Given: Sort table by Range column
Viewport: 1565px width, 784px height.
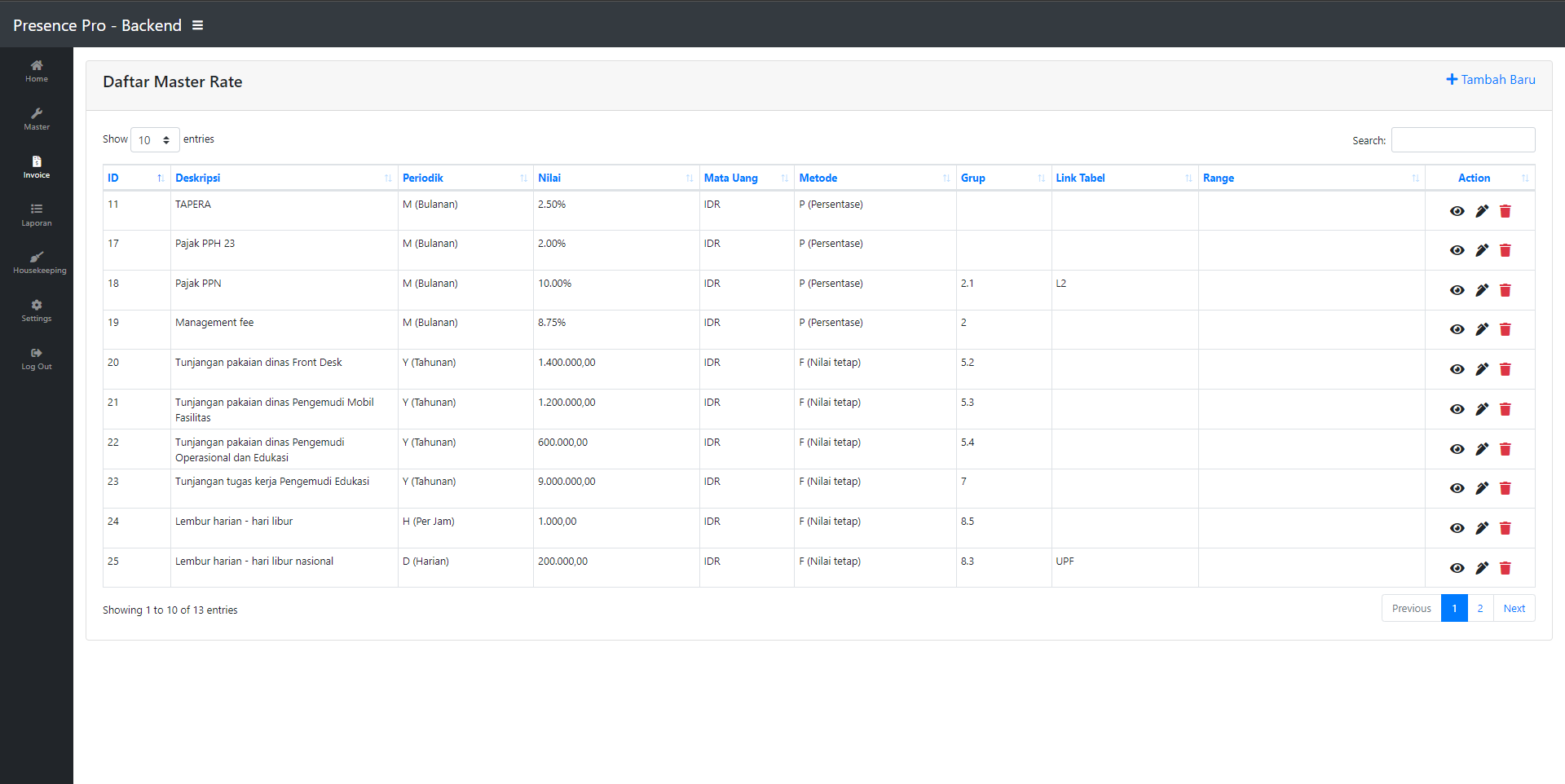Looking at the screenshot, I should (1312, 178).
